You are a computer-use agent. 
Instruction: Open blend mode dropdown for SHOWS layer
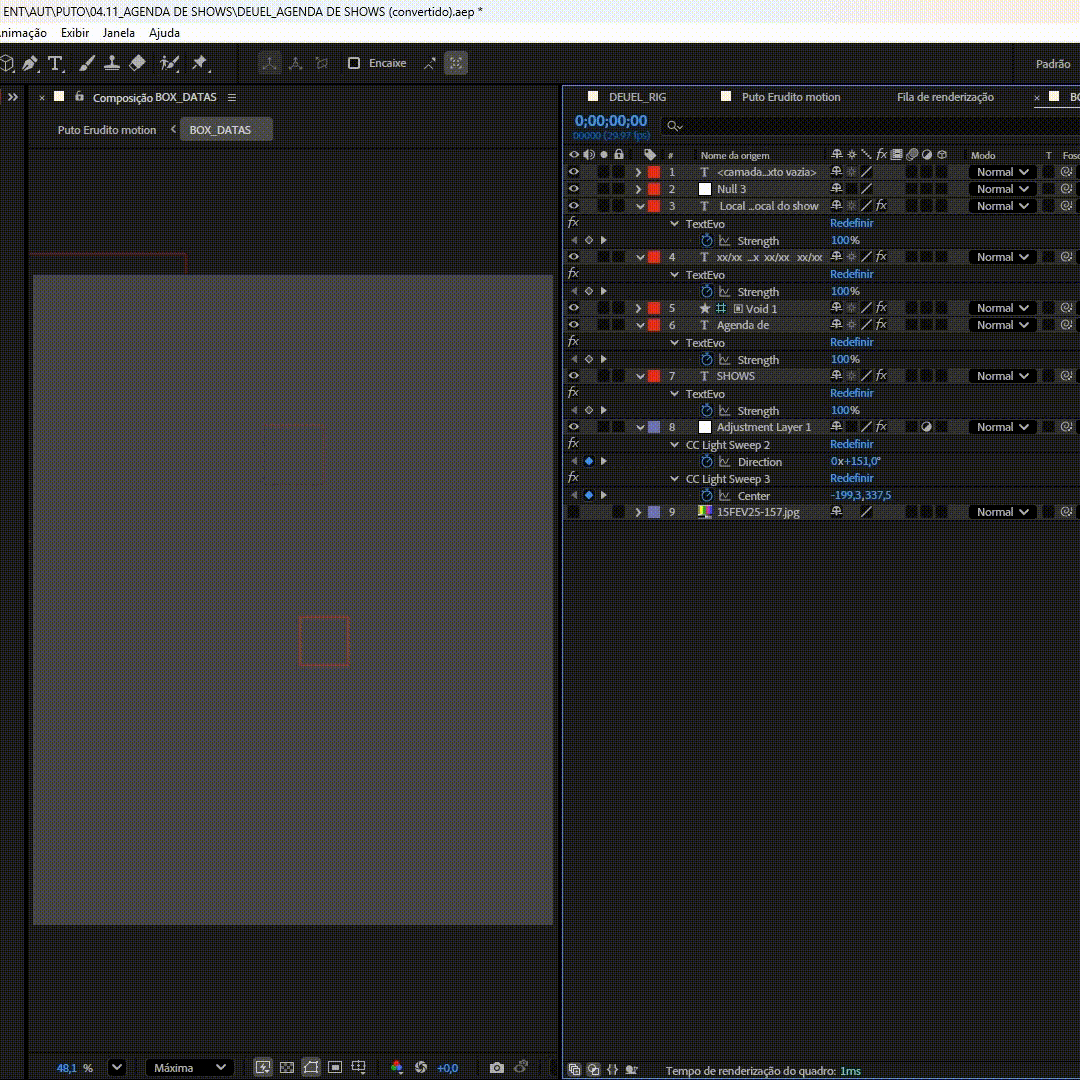point(1002,376)
